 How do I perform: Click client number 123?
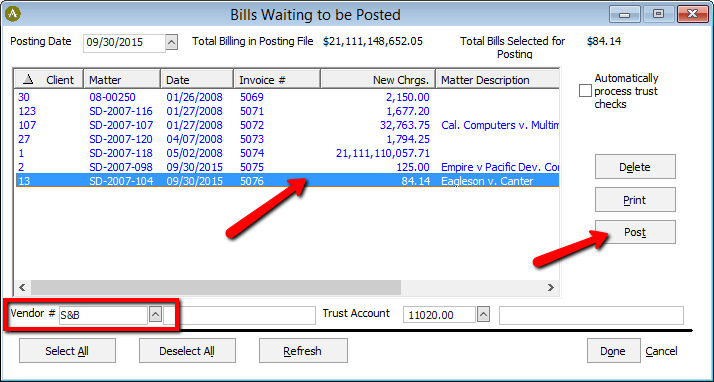[x=27, y=111]
